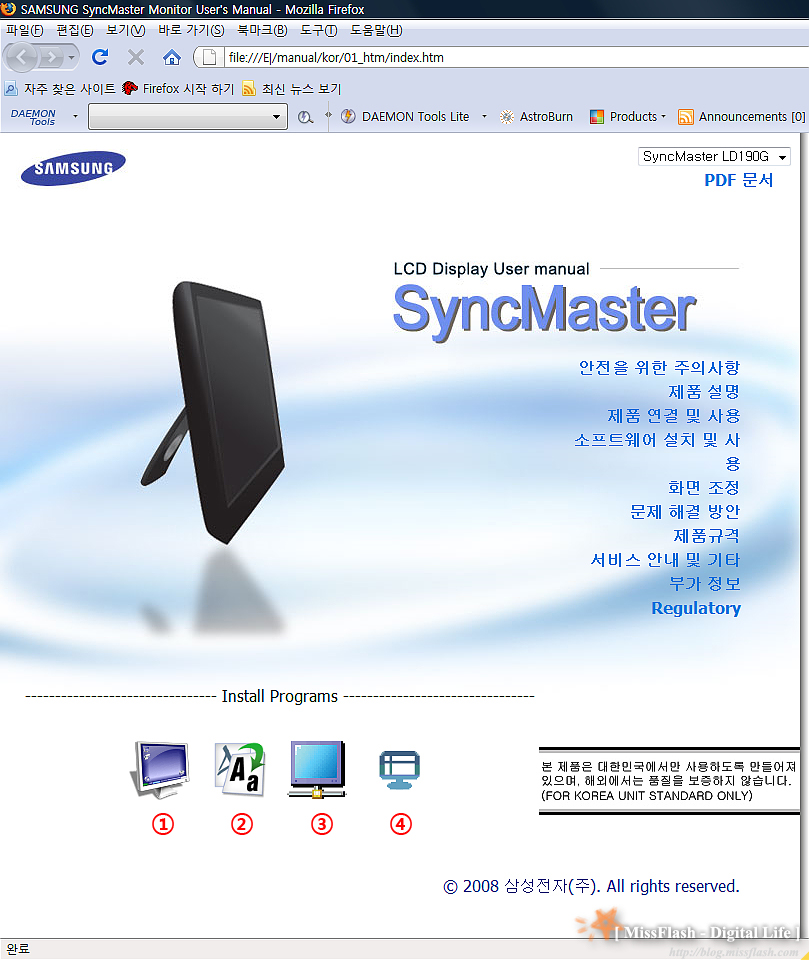809x960 pixels.
Task: Open 부가 정보 link
Action: pos(704,583)
